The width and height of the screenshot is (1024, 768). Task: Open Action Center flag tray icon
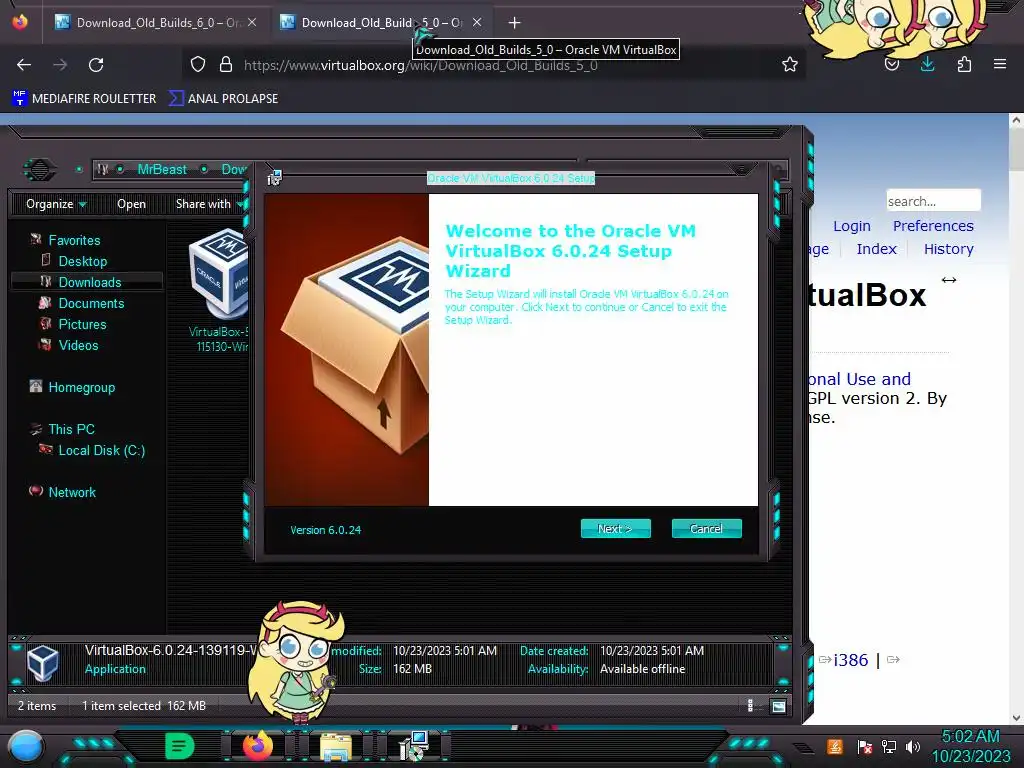(x=865, y=746)
